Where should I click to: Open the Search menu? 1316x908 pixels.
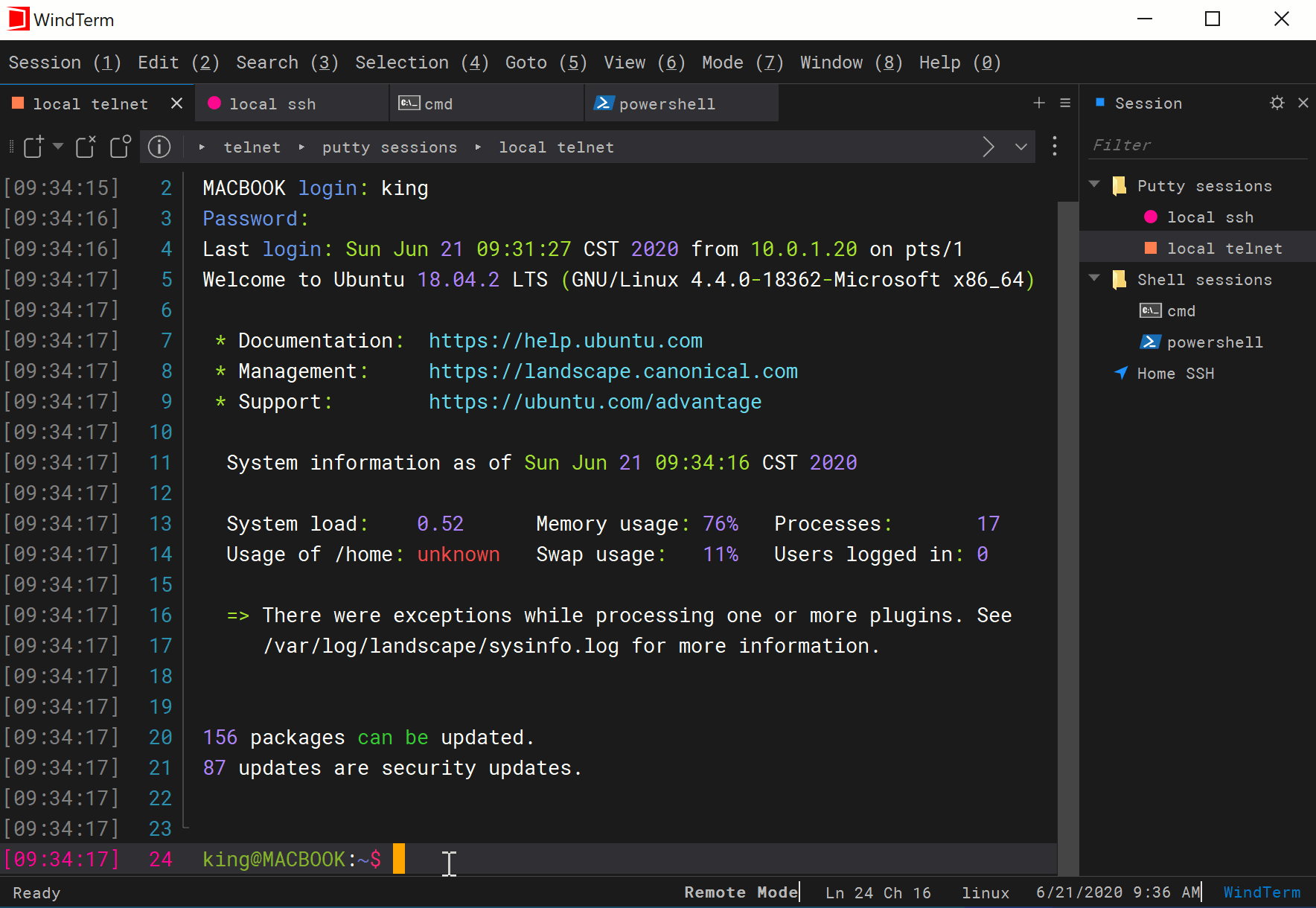tap(287, 63)
